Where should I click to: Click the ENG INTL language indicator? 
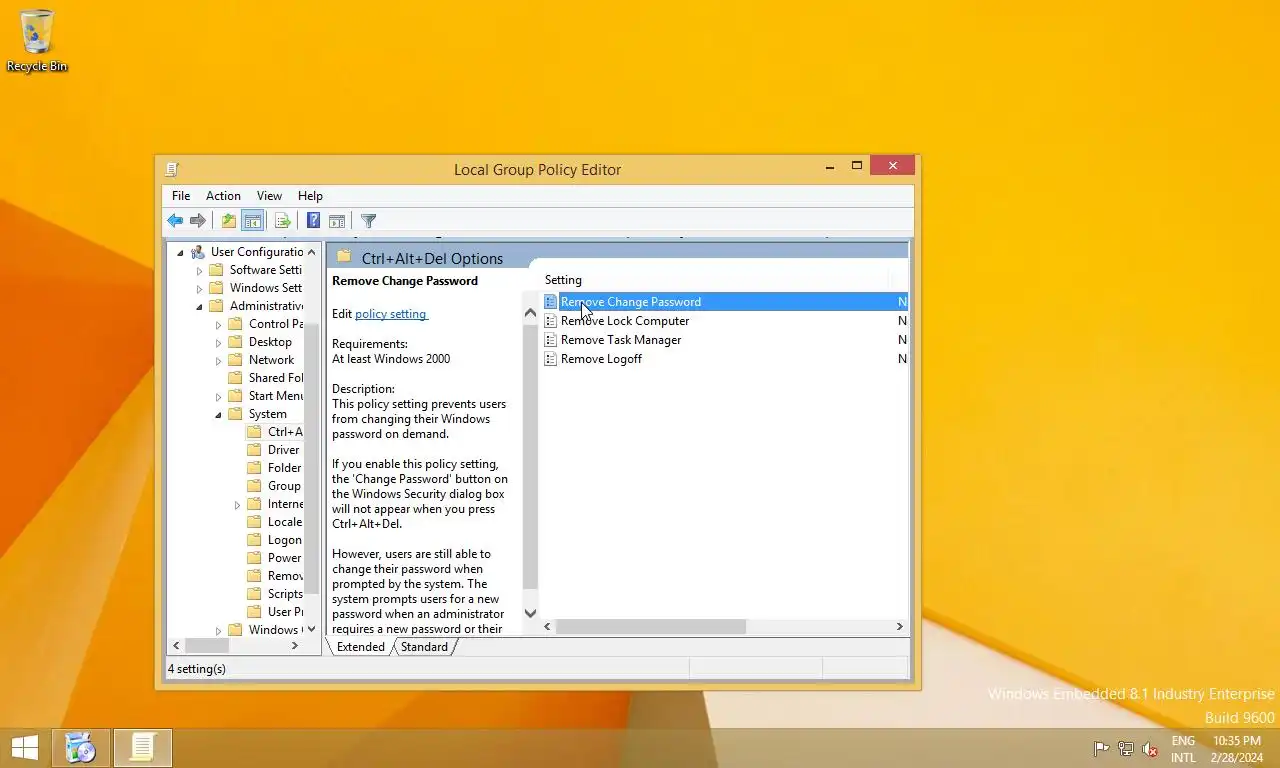click(x=1183, y=749)
